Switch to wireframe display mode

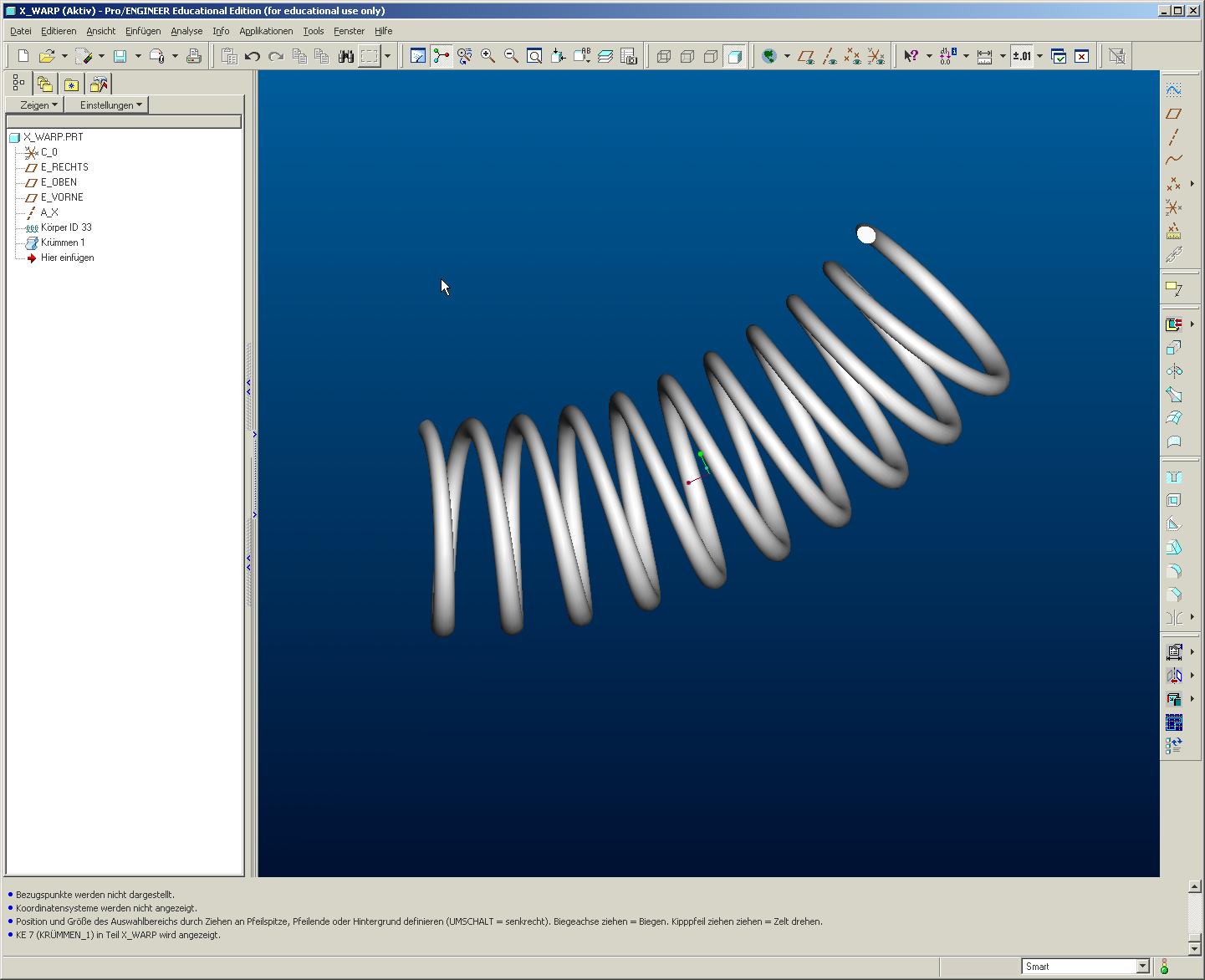tap(664, 56)
